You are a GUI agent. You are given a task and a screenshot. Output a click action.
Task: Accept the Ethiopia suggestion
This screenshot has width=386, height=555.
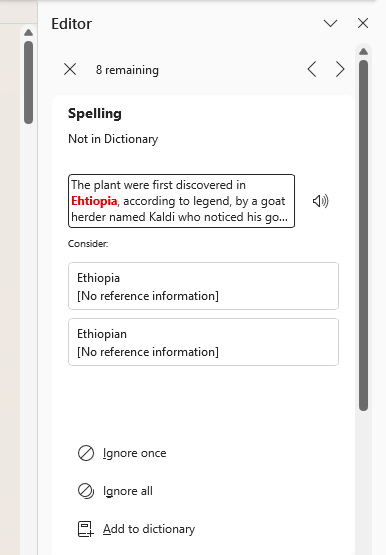203,286
